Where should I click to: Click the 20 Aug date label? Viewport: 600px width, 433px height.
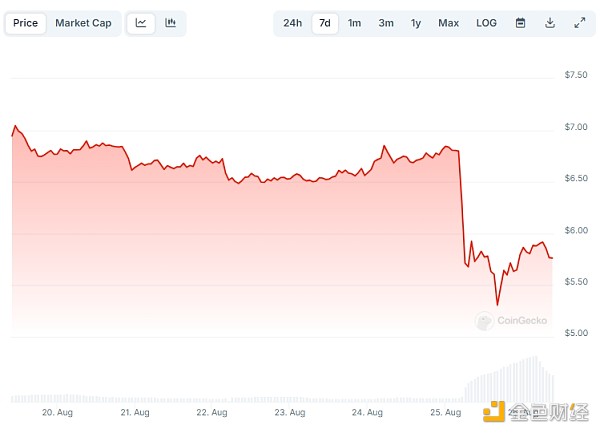point(55,412)
